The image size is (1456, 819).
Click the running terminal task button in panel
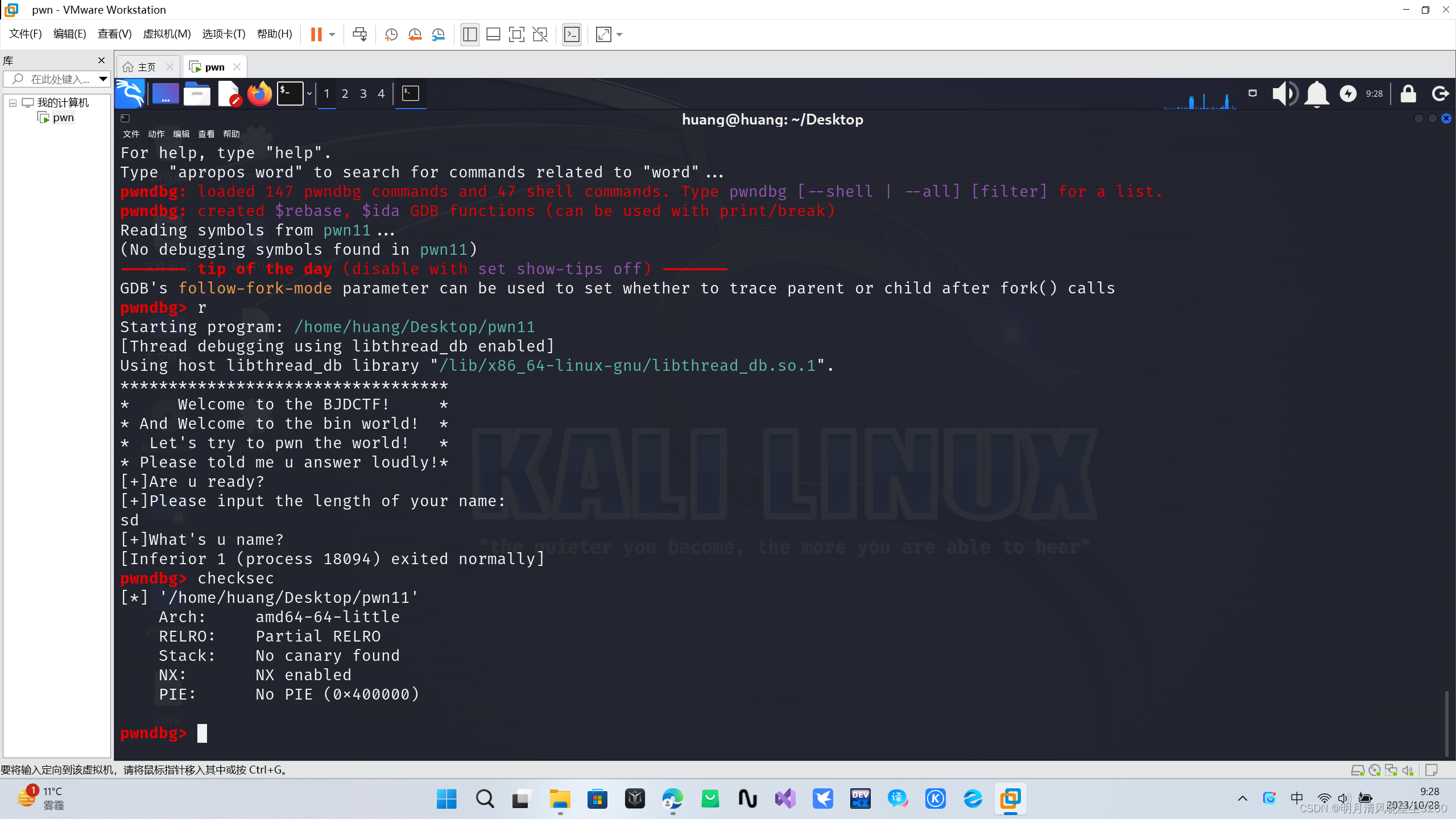point(411,93)
